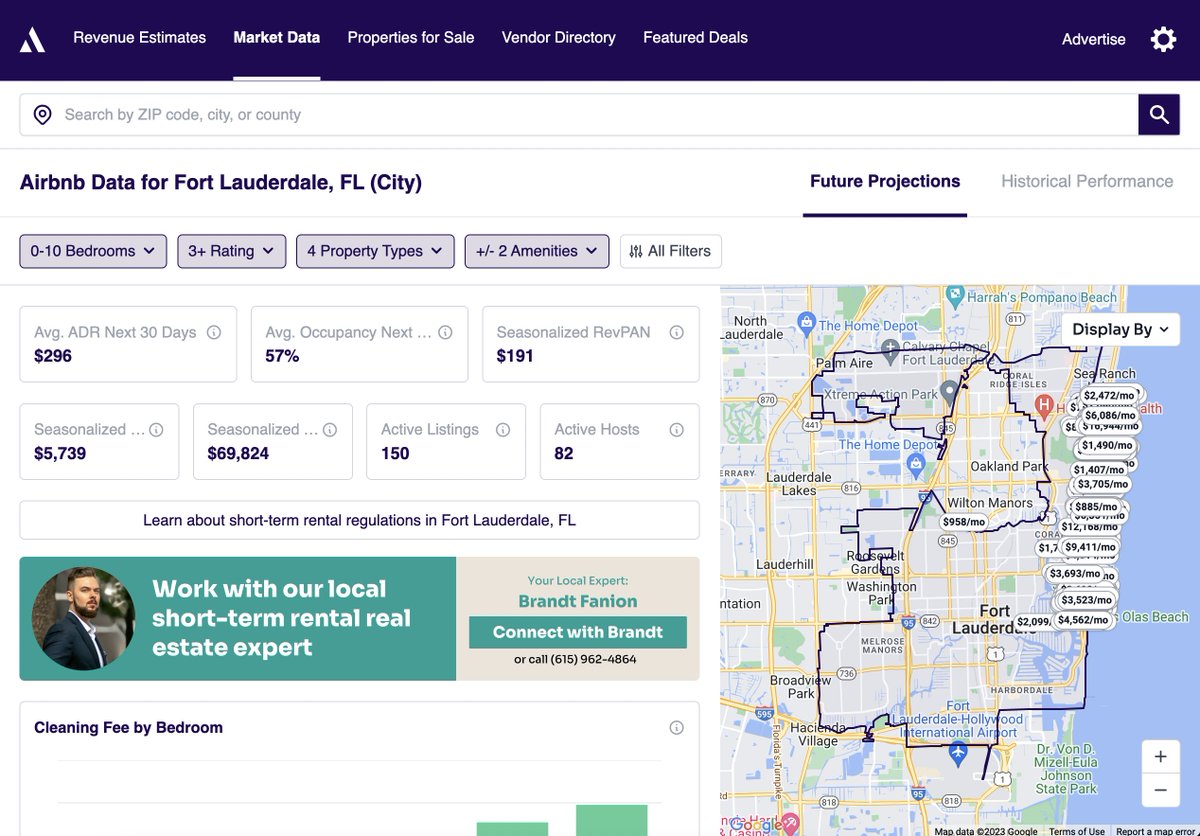Show info for Cleaning Fee by Bedroom

point(676,727)
